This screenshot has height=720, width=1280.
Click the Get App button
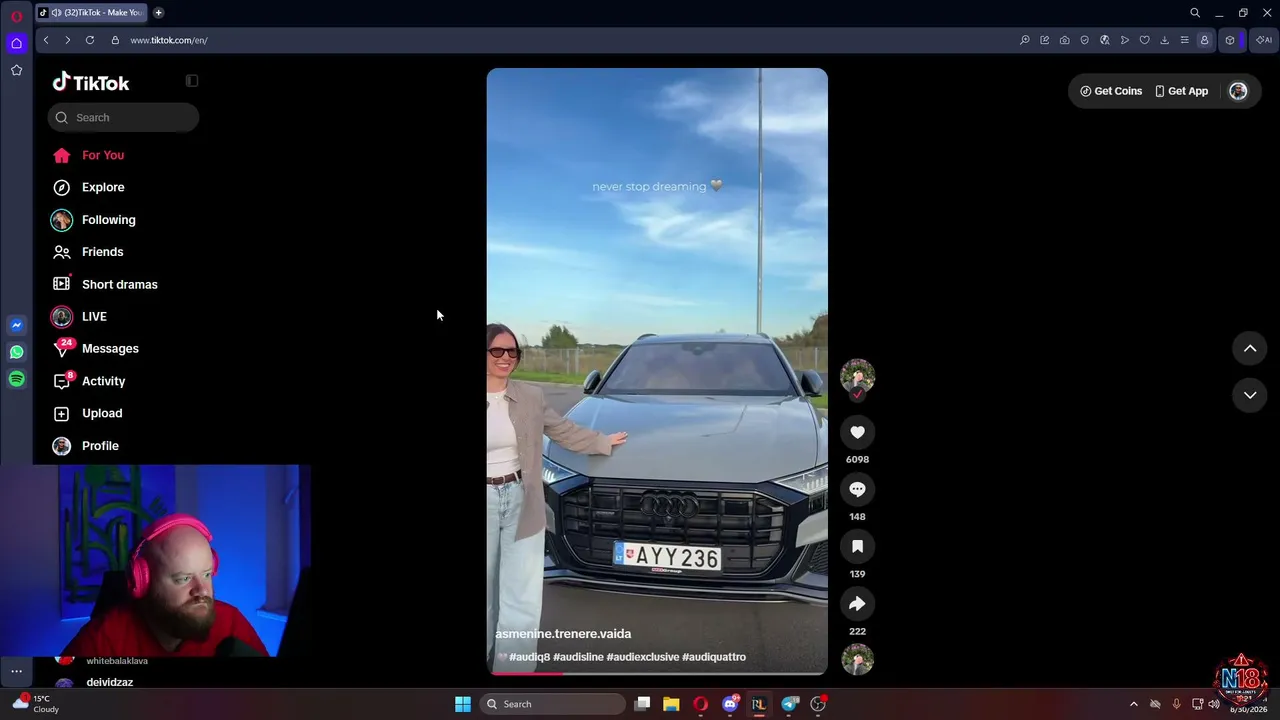pyautogui.click(x=1181, y=91)
